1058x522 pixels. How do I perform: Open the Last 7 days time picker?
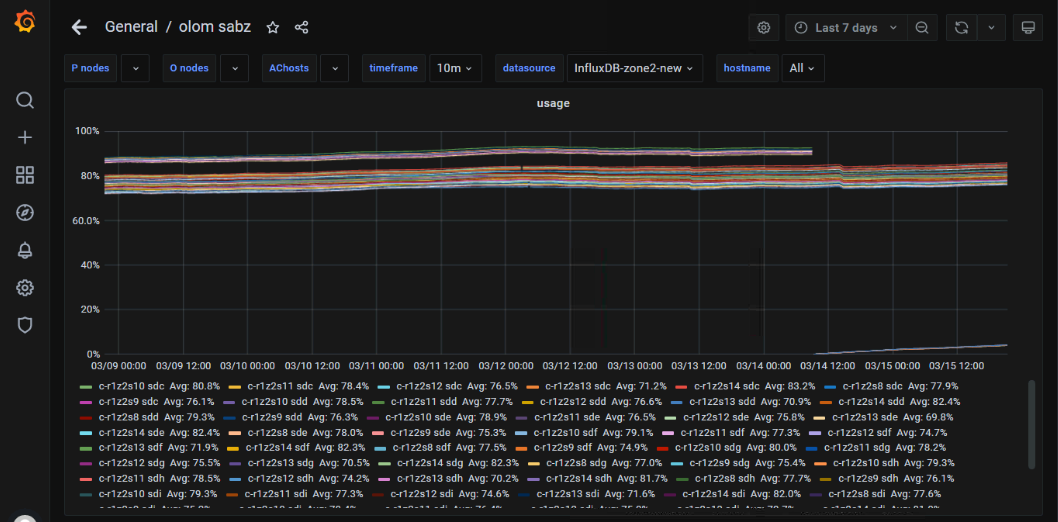tap(846, 28)
